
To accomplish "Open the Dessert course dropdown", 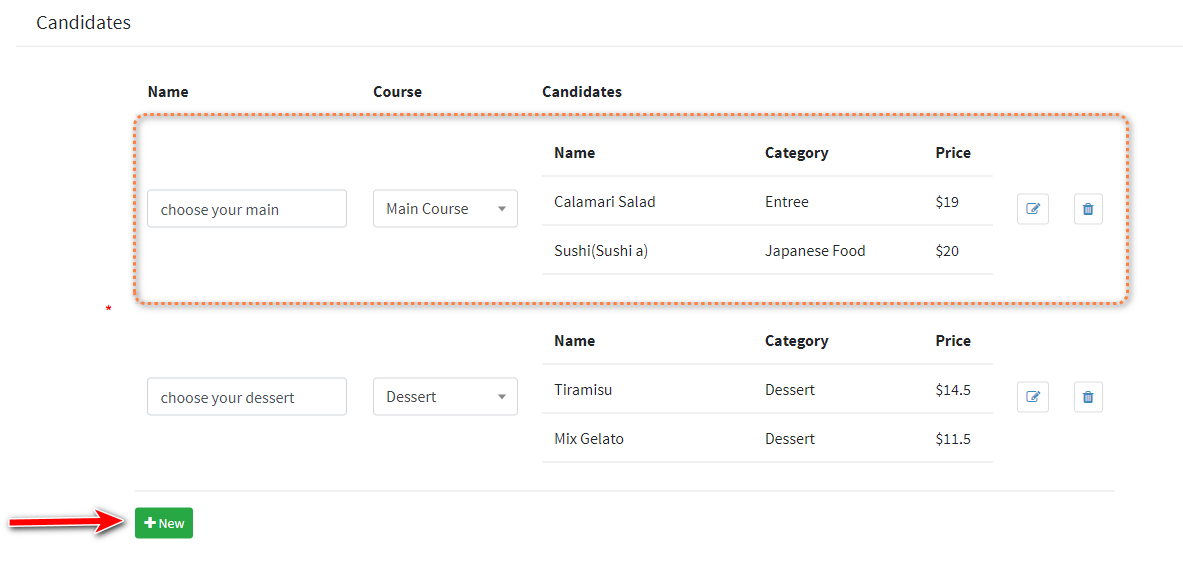I will [x=445, y=397].
